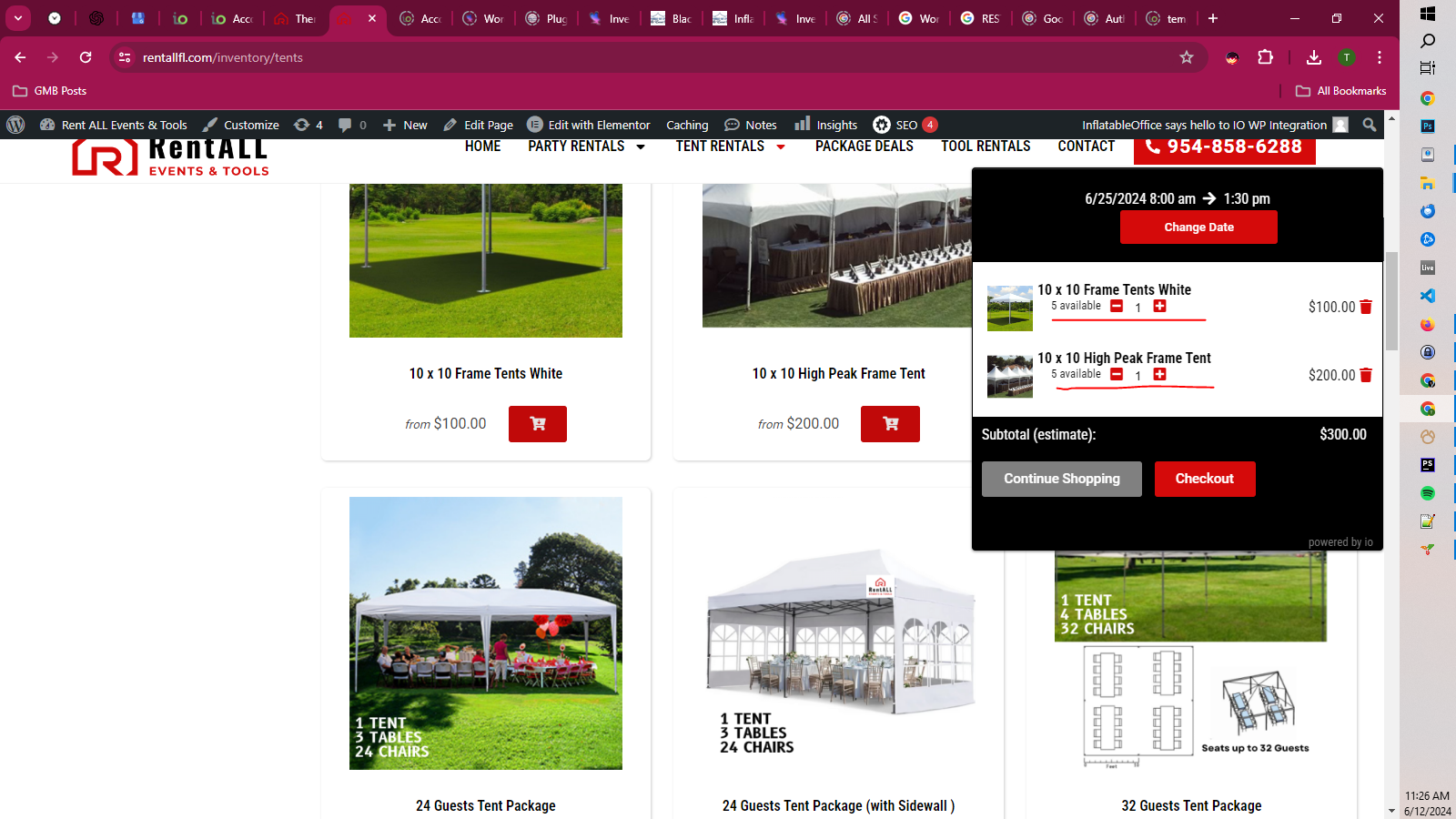The width and height of the screenshot is (1456, 819).
Task: Go to Package Deals menu item
Action: (x=864, y=147)
